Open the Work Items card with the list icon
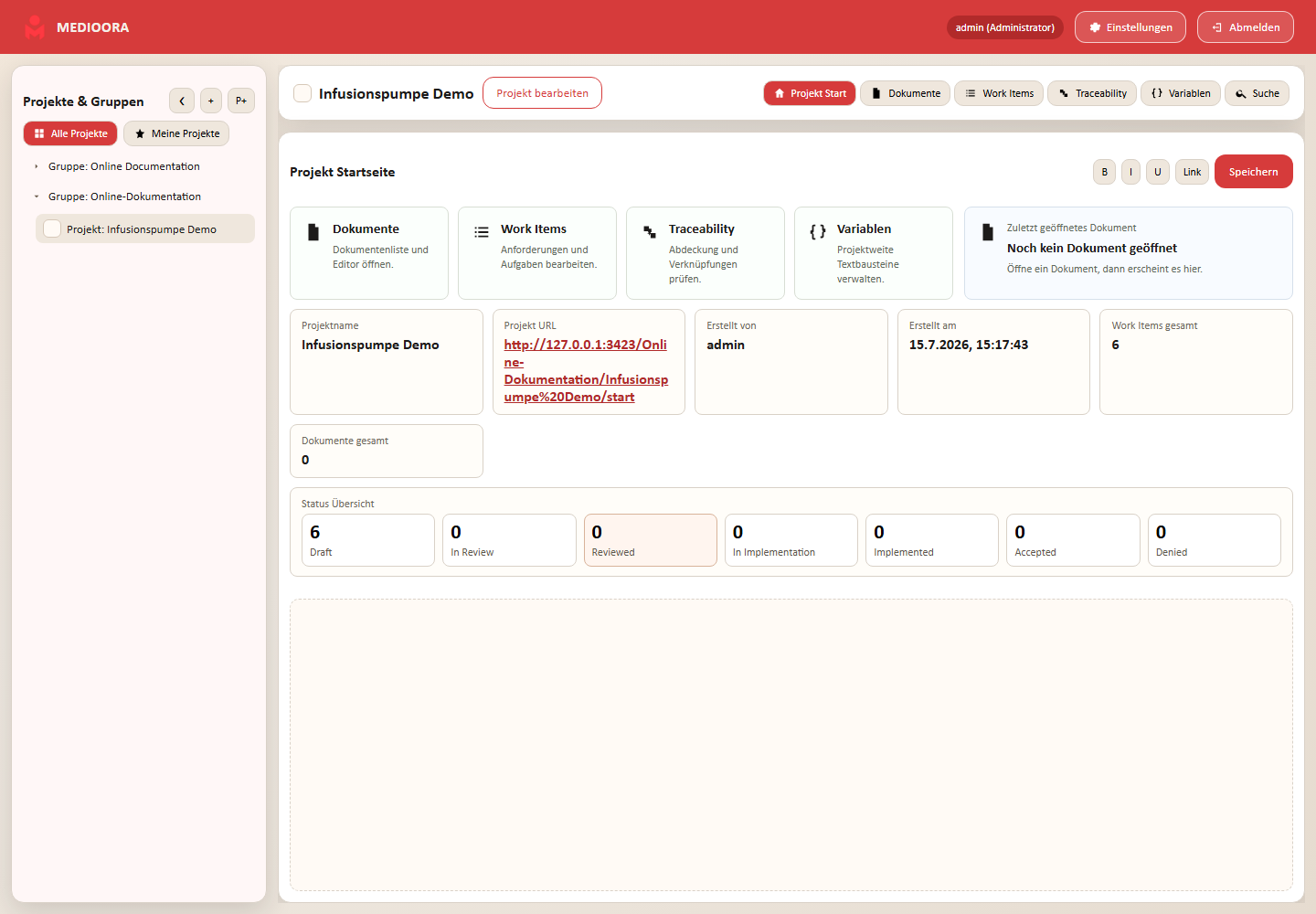This screenshot has width=1316, height=914. tap(537, 253)
